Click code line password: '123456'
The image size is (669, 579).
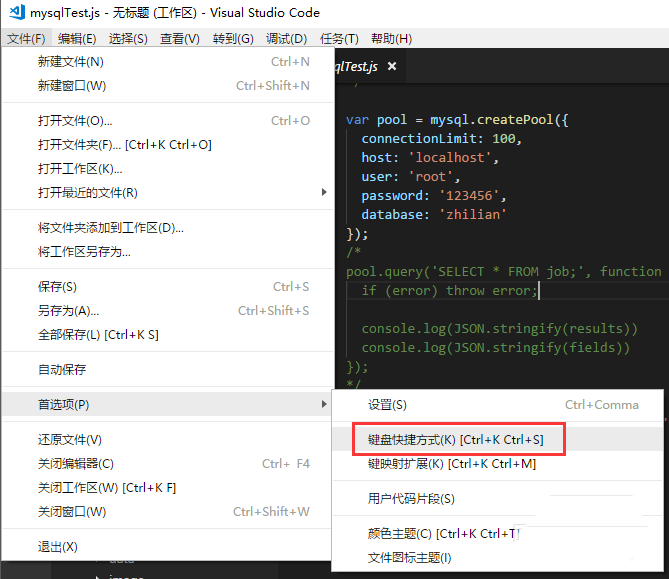434,195
